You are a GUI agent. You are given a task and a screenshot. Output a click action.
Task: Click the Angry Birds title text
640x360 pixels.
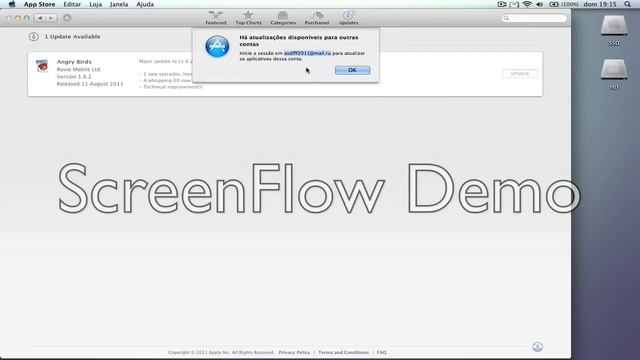(x=74, y=62)
